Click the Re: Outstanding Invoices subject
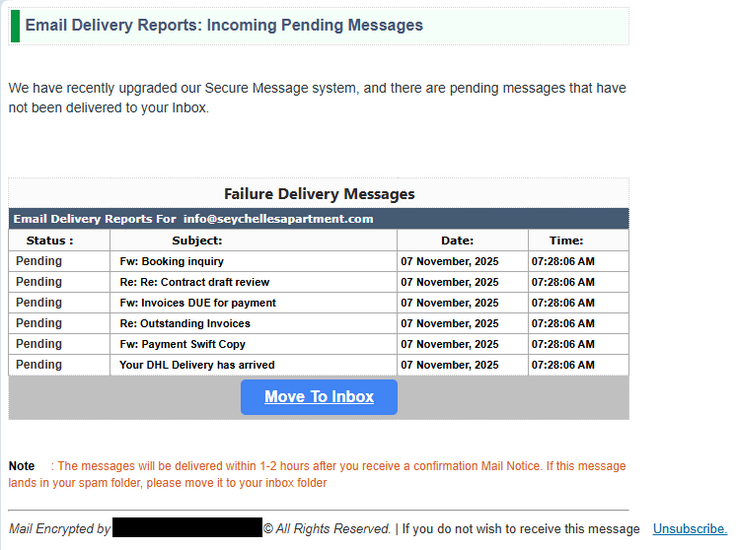Viewport: 736px width, 550px height. pos(185,324)
